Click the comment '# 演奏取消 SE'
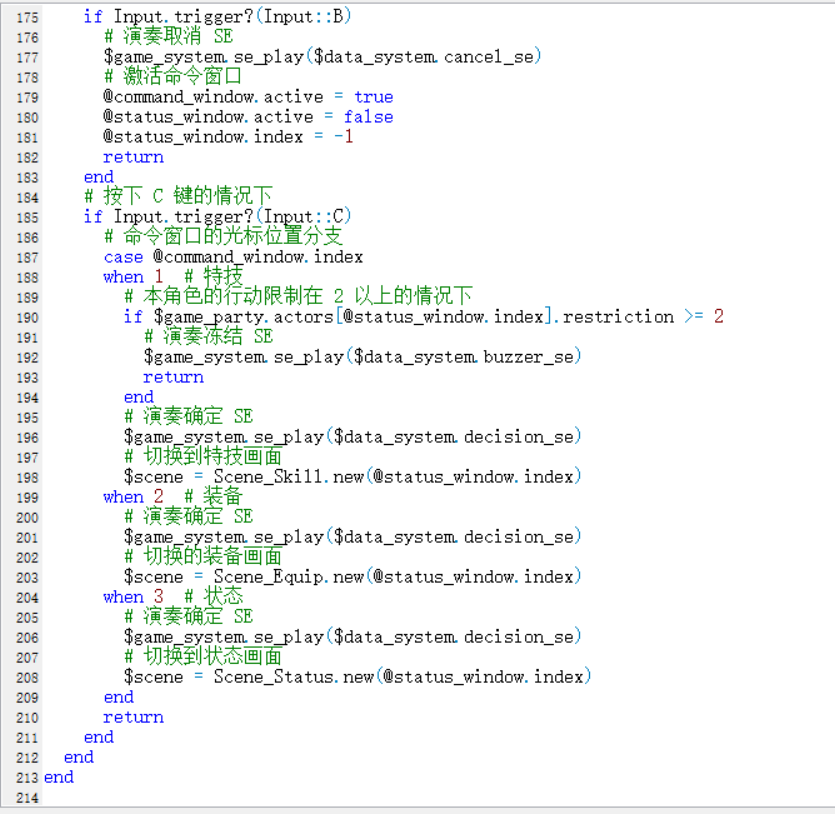The width and height of the screenshot is (835, 814). click(x=168, y=37)
